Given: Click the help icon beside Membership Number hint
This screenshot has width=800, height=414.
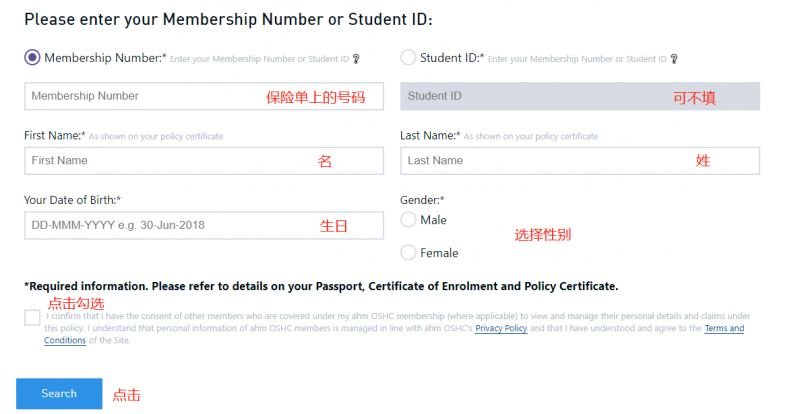Looking at the screenshot, I should click(356, 59).
